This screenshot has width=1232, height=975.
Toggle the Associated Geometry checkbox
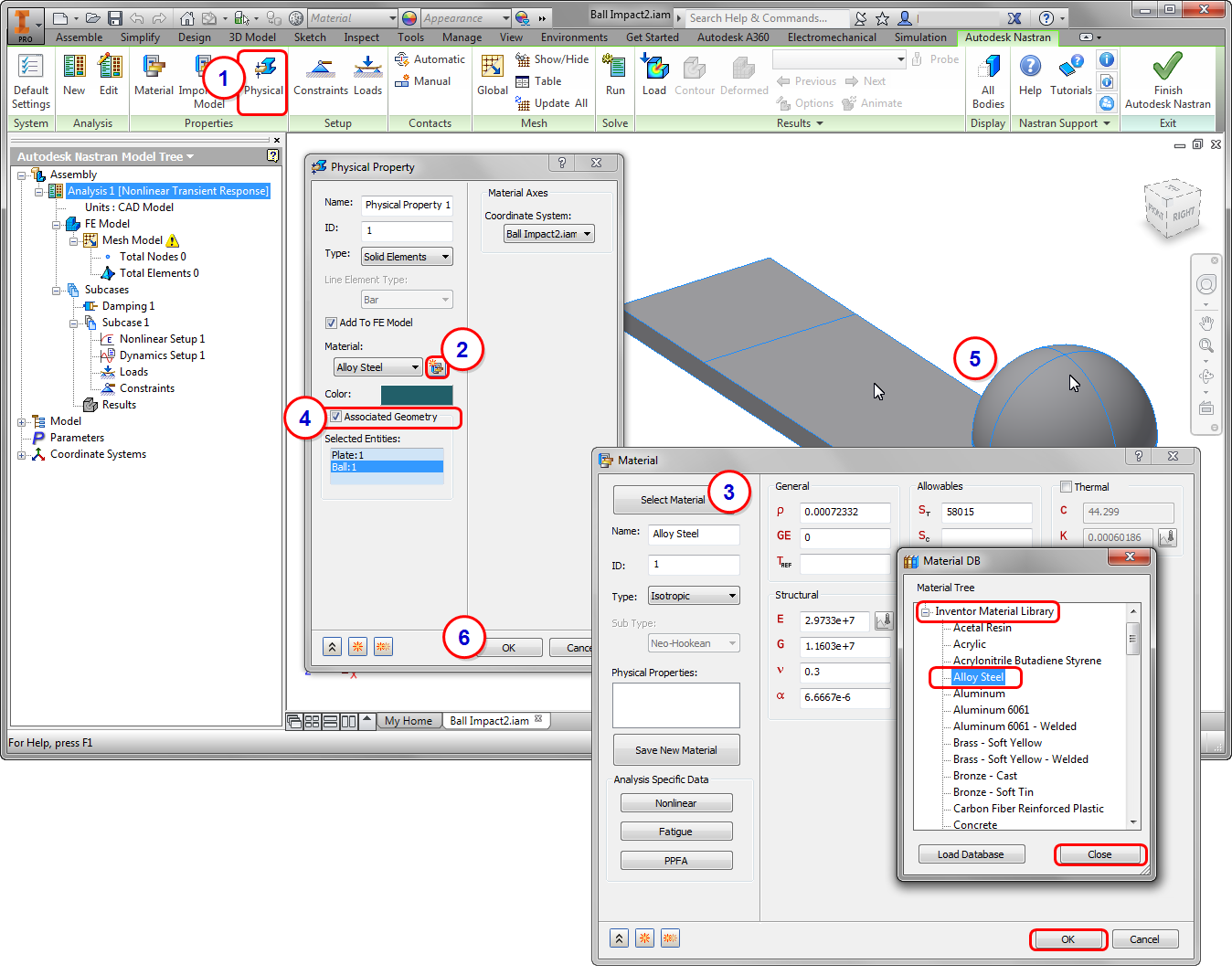click(x=335, y=417)
